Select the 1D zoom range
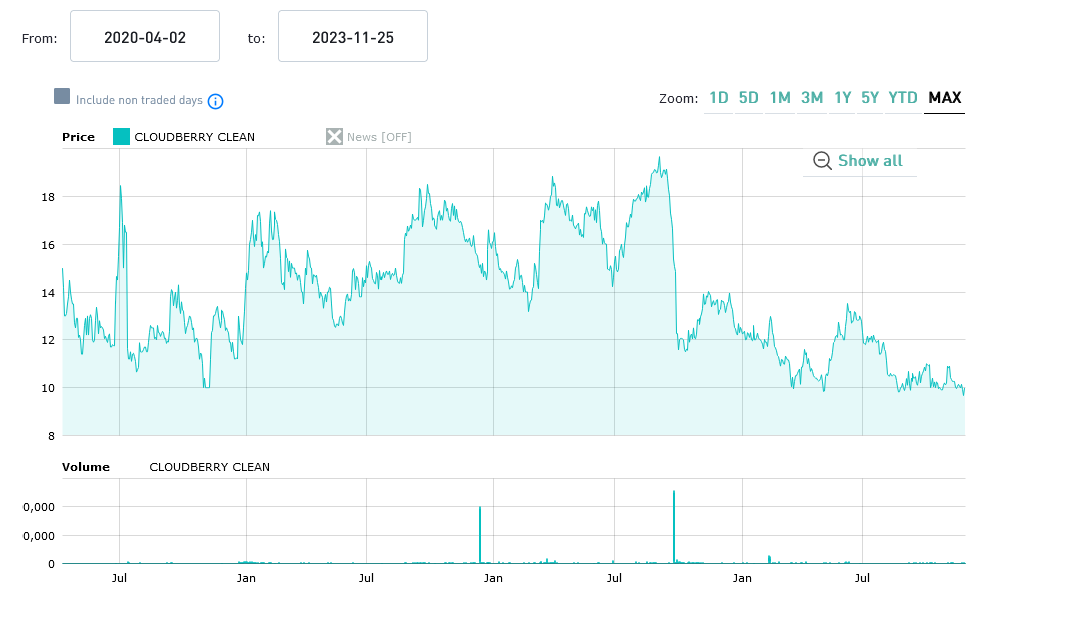Screen dimensions: 1074x639 718,98
